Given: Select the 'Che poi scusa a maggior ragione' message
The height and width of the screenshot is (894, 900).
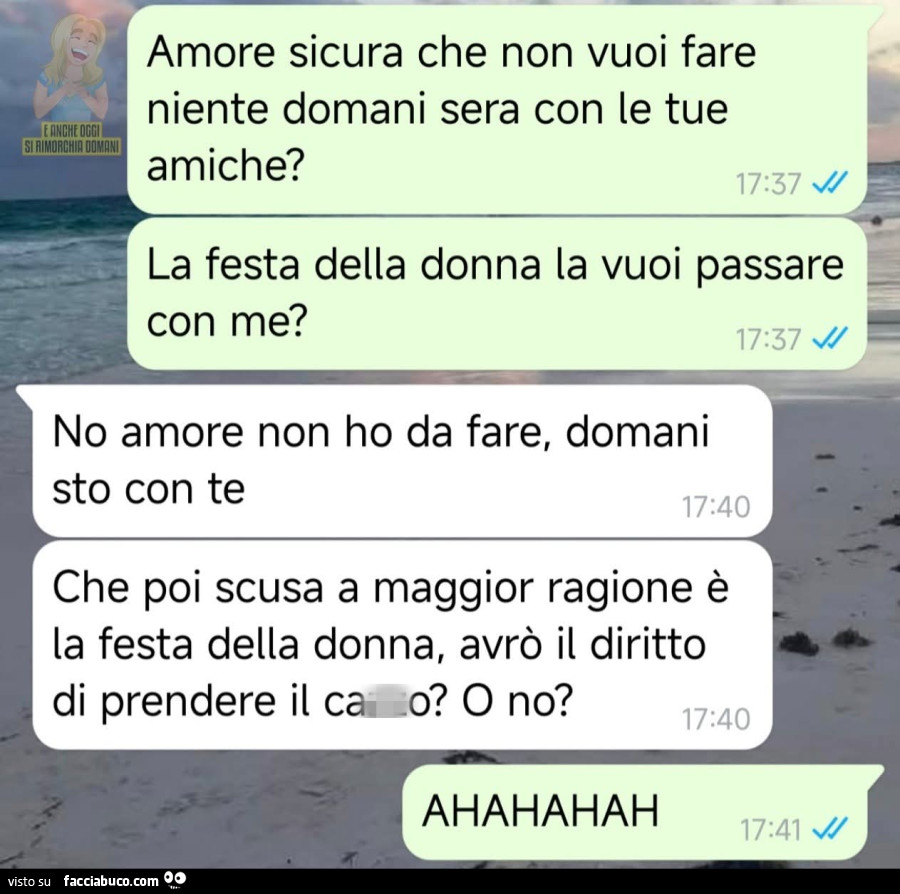Looking at the screenshot, I should coord(402,645).
